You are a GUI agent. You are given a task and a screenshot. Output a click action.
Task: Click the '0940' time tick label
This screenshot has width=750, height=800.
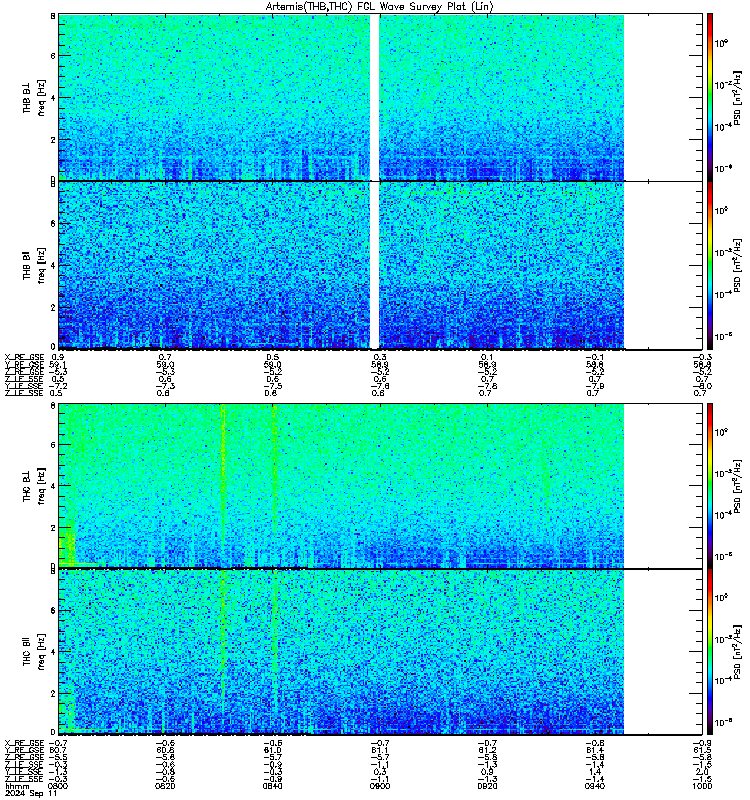[595, 786]
